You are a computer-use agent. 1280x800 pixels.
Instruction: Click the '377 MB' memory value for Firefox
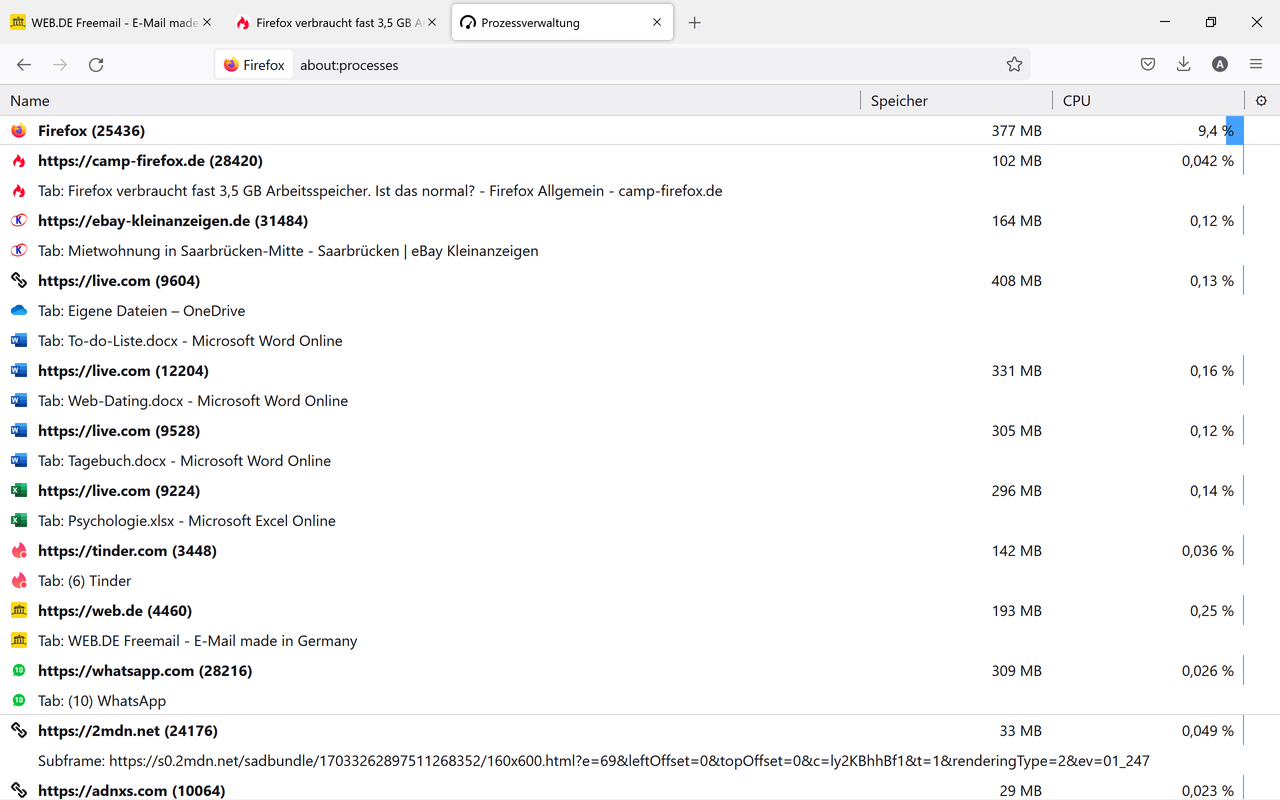click(1016, 131)
